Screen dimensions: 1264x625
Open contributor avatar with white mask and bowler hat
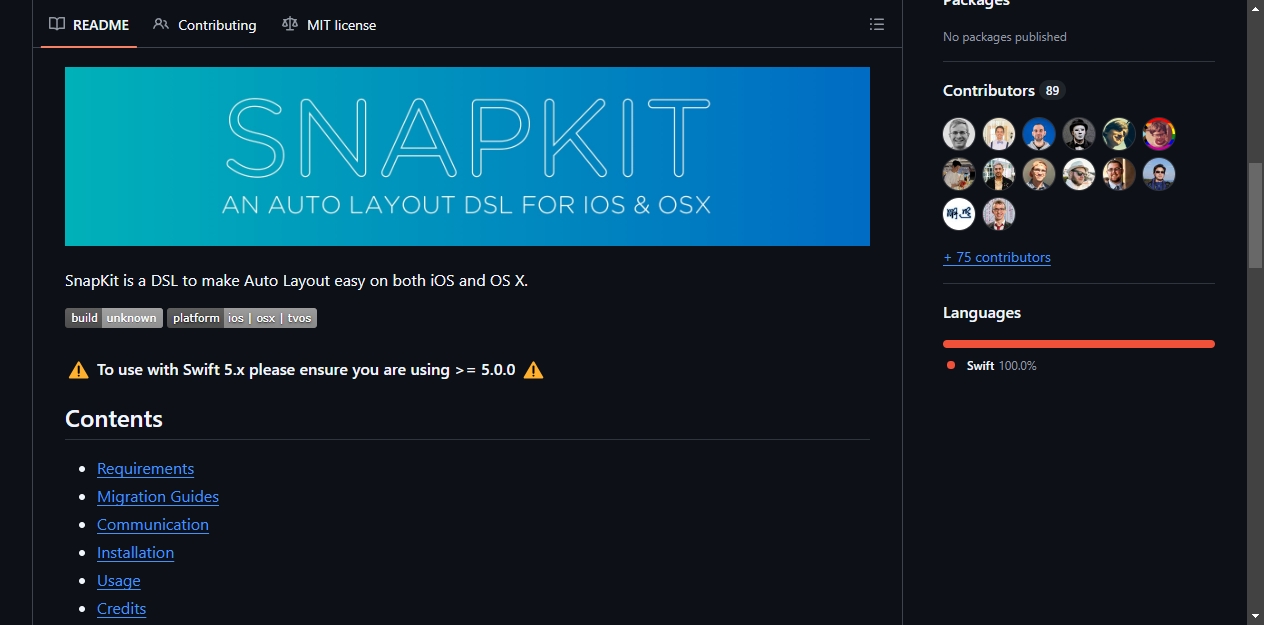[1079, 134]
